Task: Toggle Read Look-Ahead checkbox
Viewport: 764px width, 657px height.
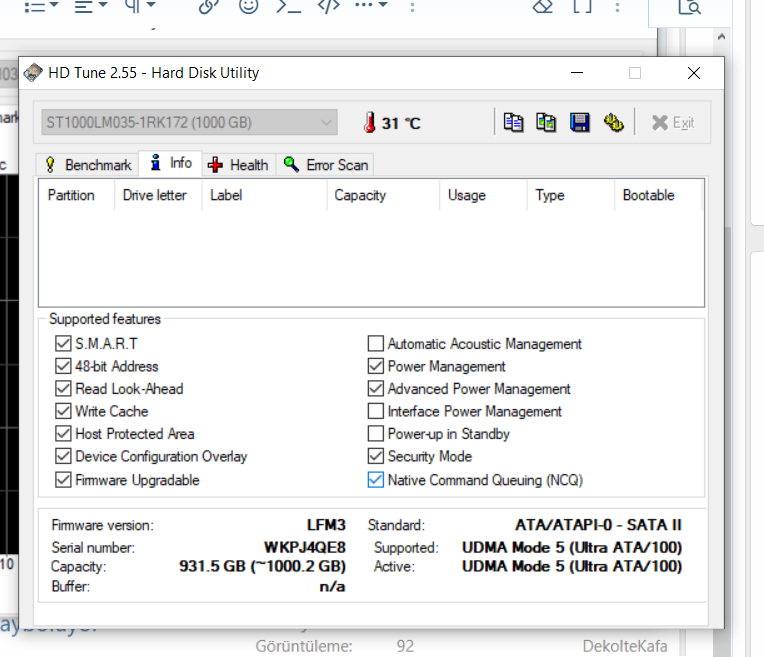Action: pyautogui.click(x=63, y=388)
